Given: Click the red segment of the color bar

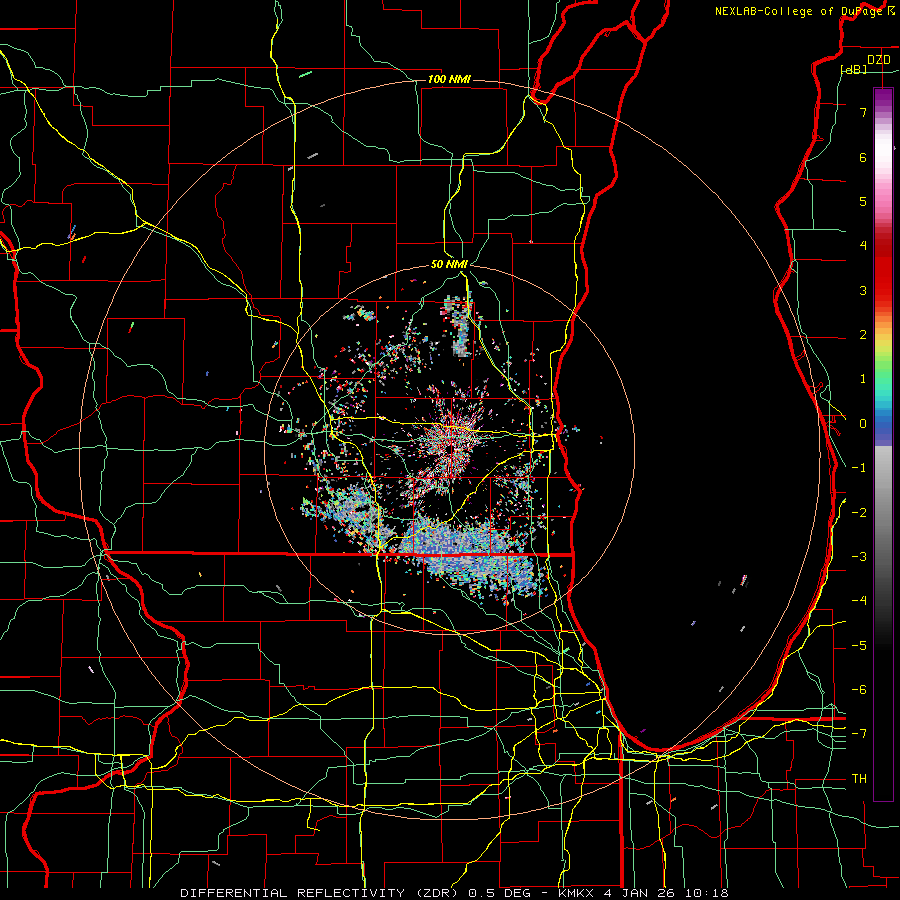Looking at the screenshot, I should 883,270.
